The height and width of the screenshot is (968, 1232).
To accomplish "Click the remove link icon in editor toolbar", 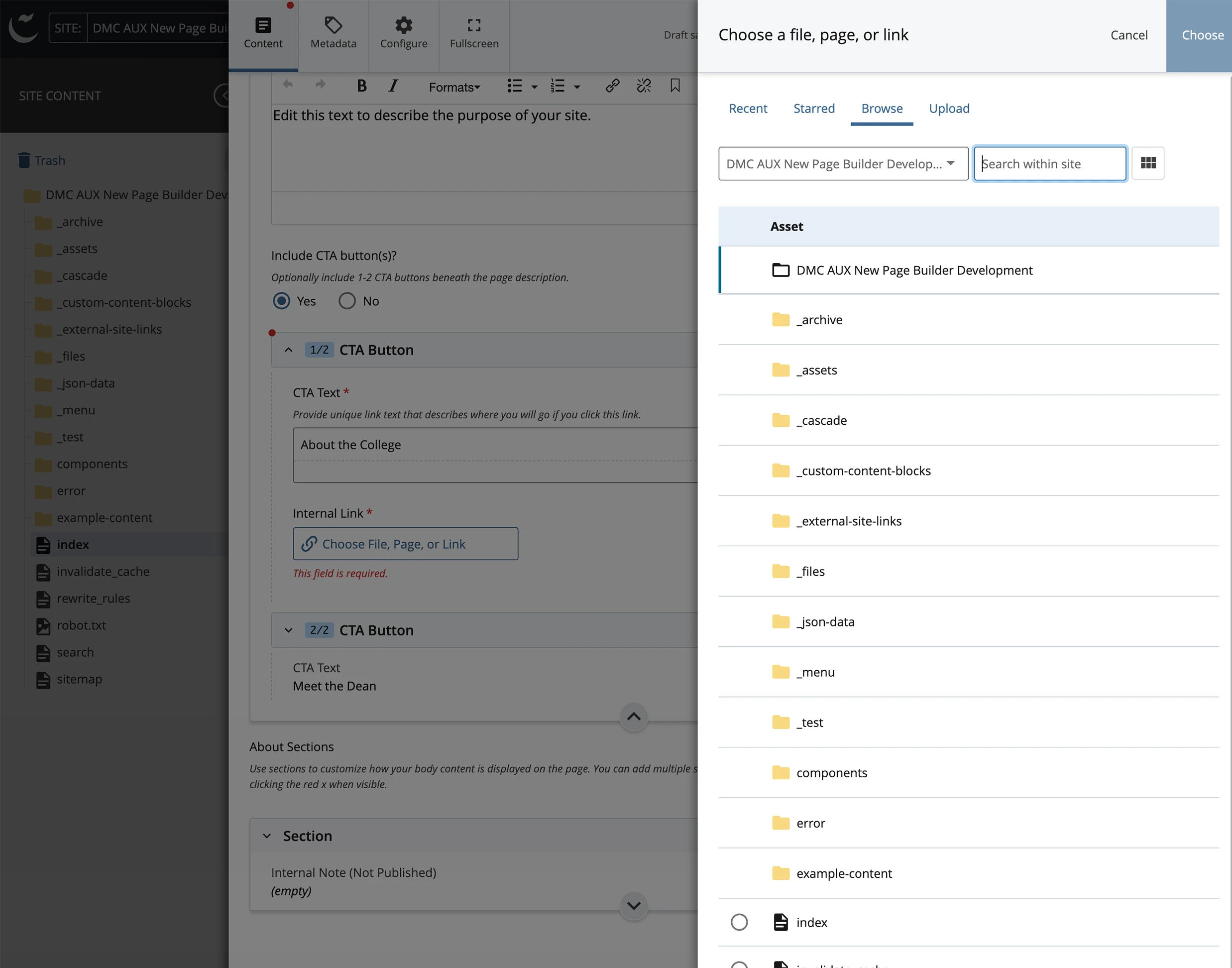I will pyautogui.click(x=644, y=86).
